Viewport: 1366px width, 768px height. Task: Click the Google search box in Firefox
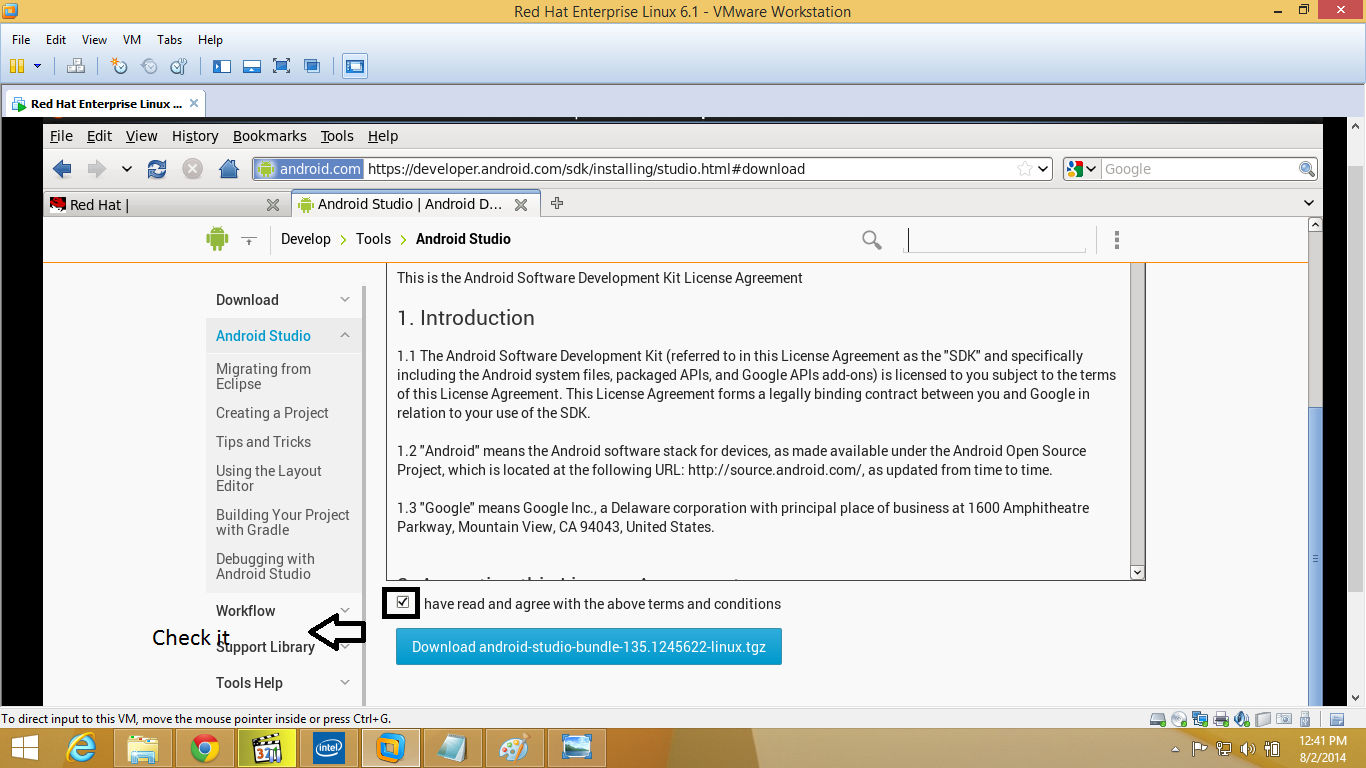[1198, 169]
